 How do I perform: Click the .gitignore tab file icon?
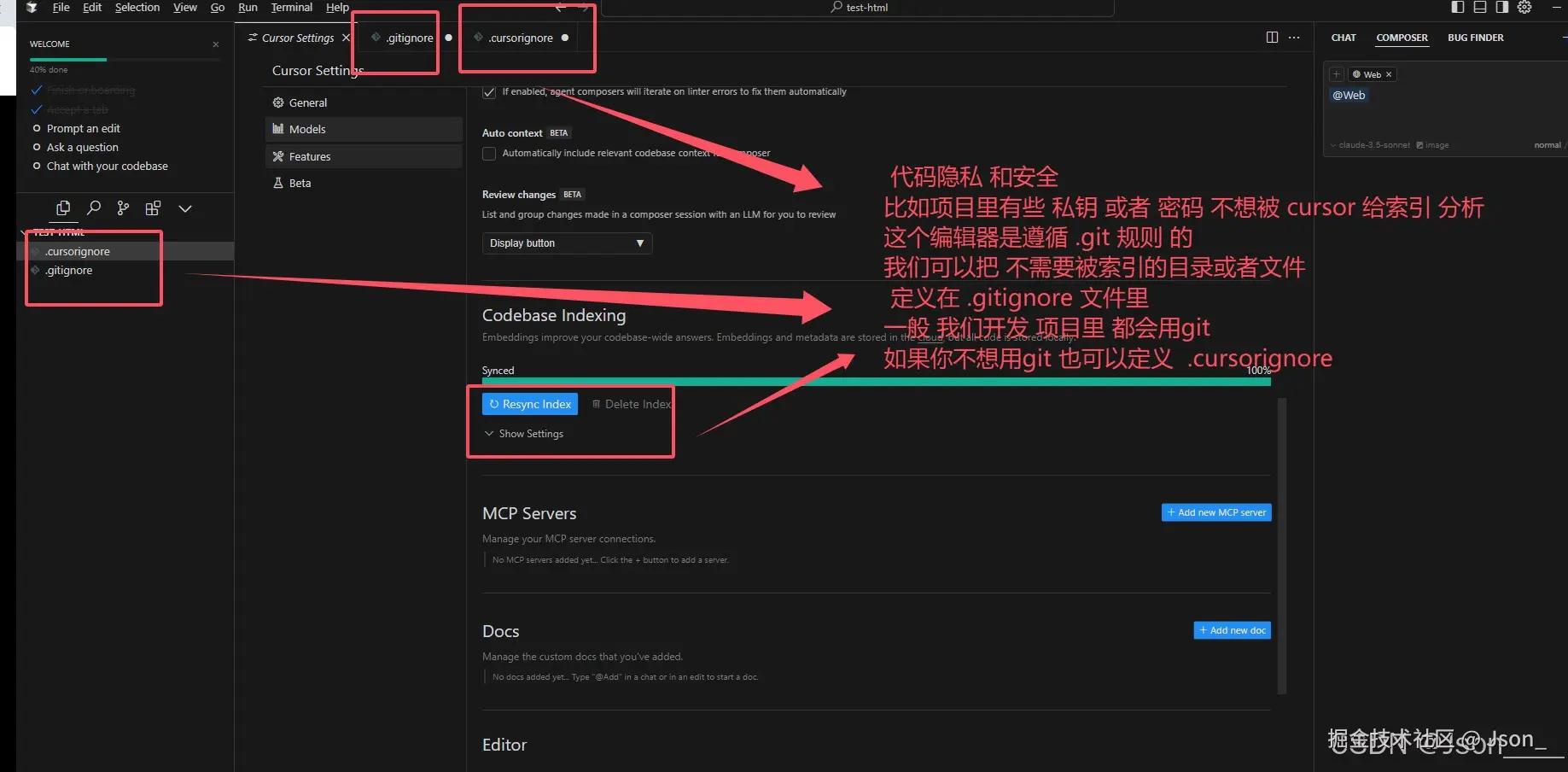376,38
